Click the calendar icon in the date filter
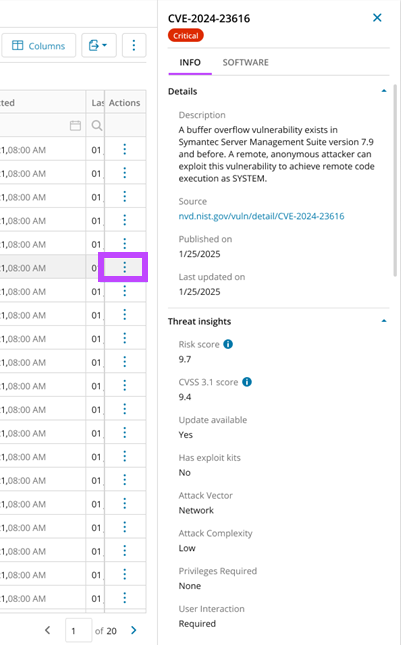 pos(75,125)
